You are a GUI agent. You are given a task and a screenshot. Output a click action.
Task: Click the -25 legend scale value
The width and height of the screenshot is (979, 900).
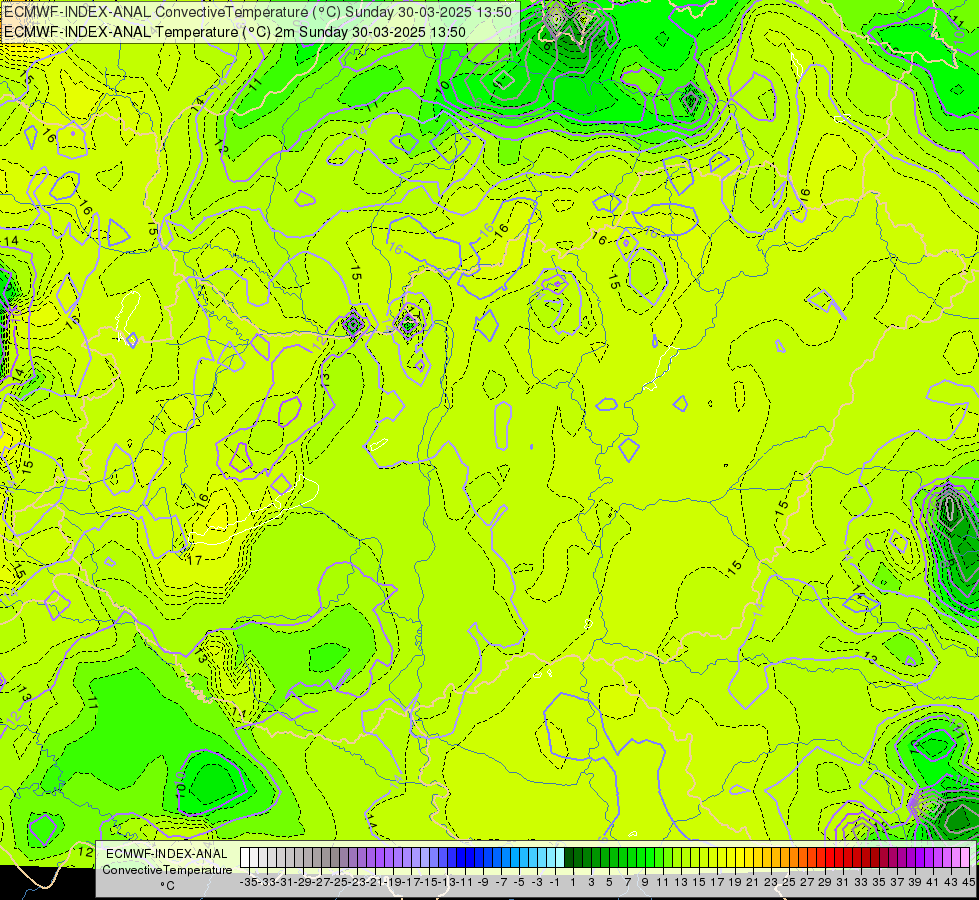point(339,883)
